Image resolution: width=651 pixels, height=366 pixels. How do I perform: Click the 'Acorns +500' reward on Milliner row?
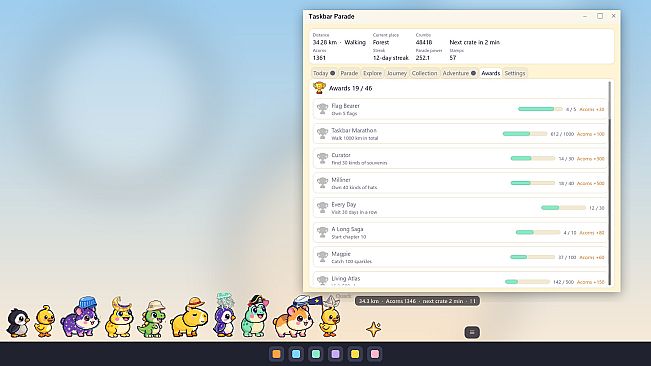tap(590, 183)
